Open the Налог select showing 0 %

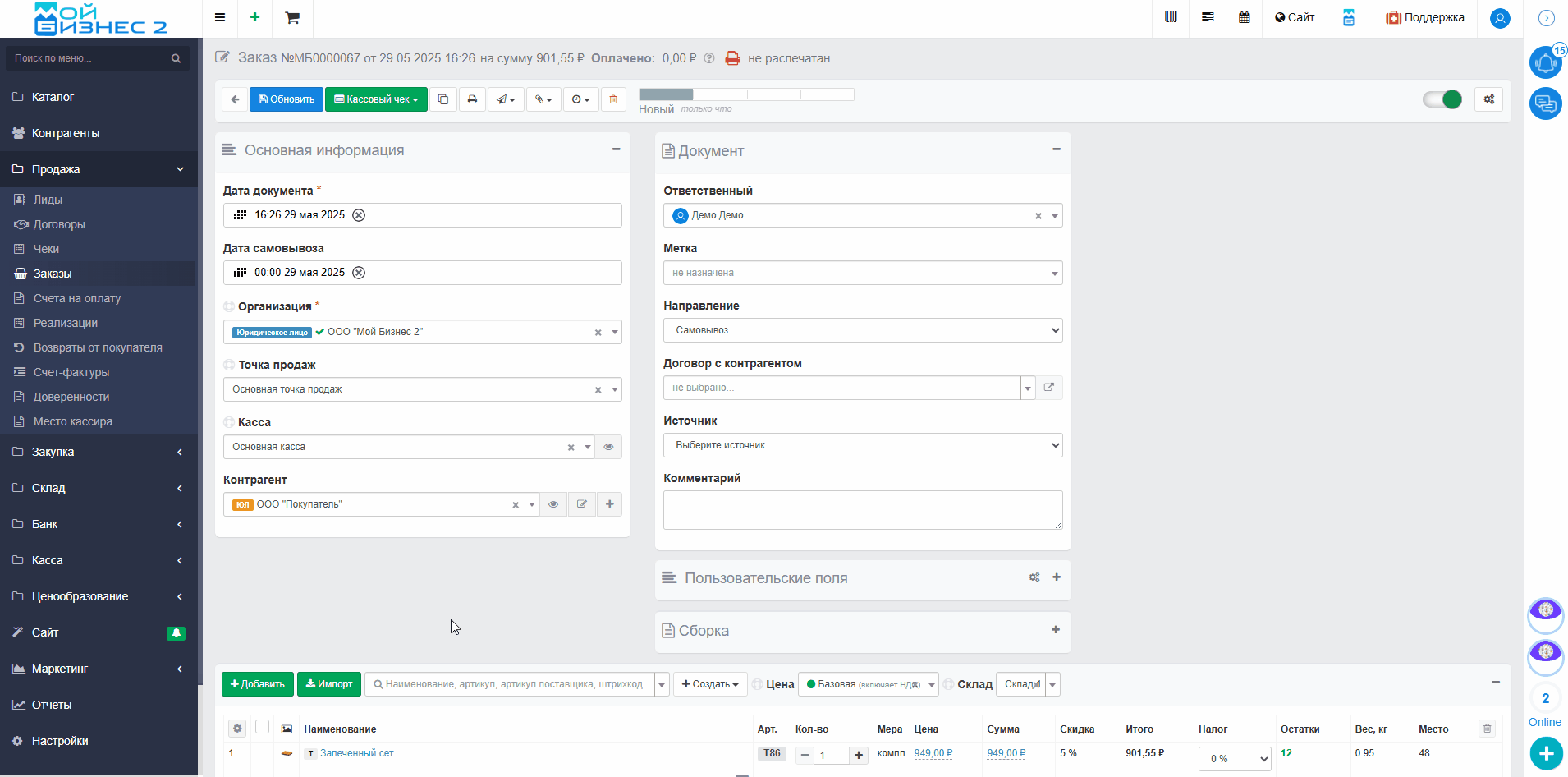pos(1235,759)
